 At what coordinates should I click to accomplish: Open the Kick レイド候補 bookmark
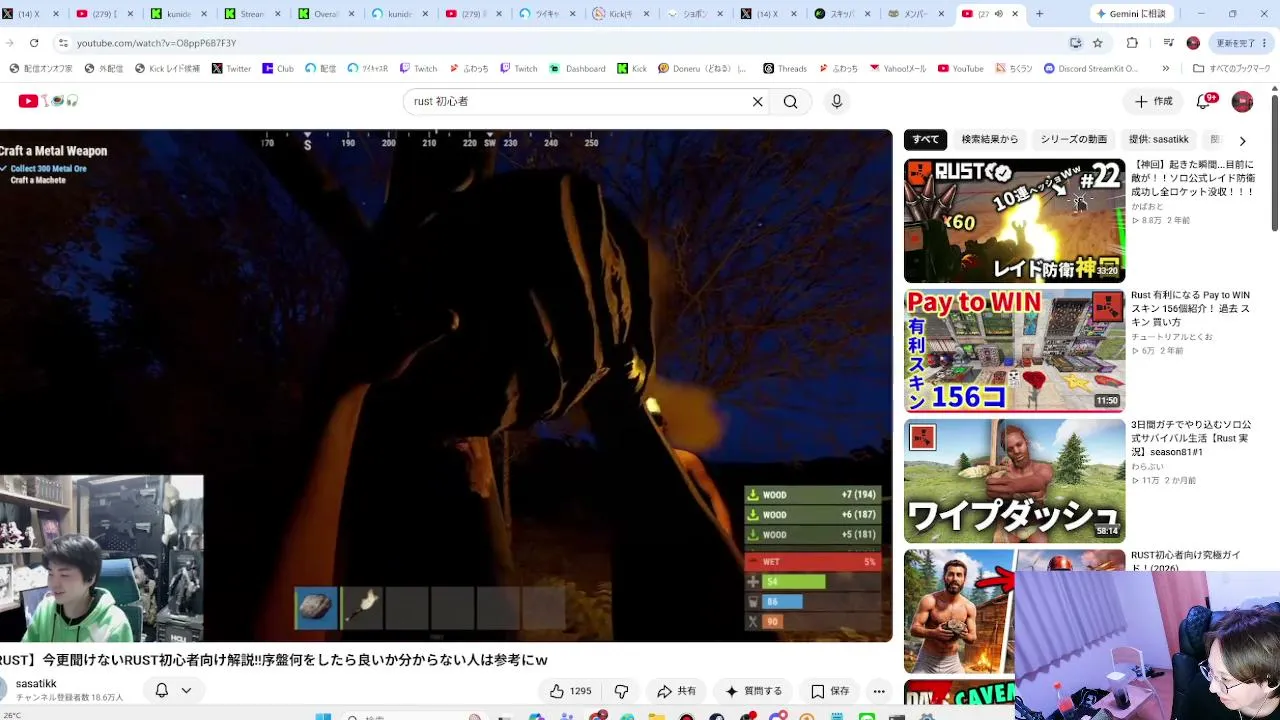[x=167, y=69]
